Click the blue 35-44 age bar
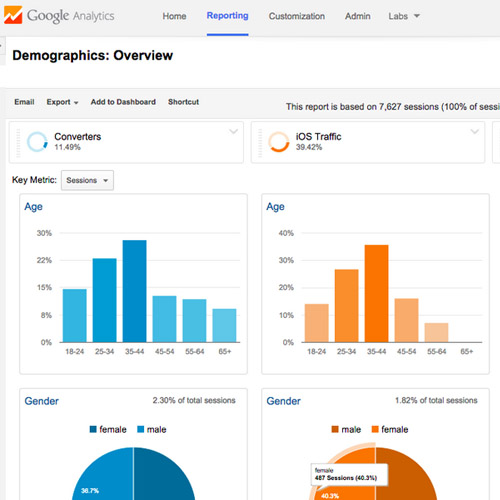The width and height of the screenshot is (500, 500). 134,291
